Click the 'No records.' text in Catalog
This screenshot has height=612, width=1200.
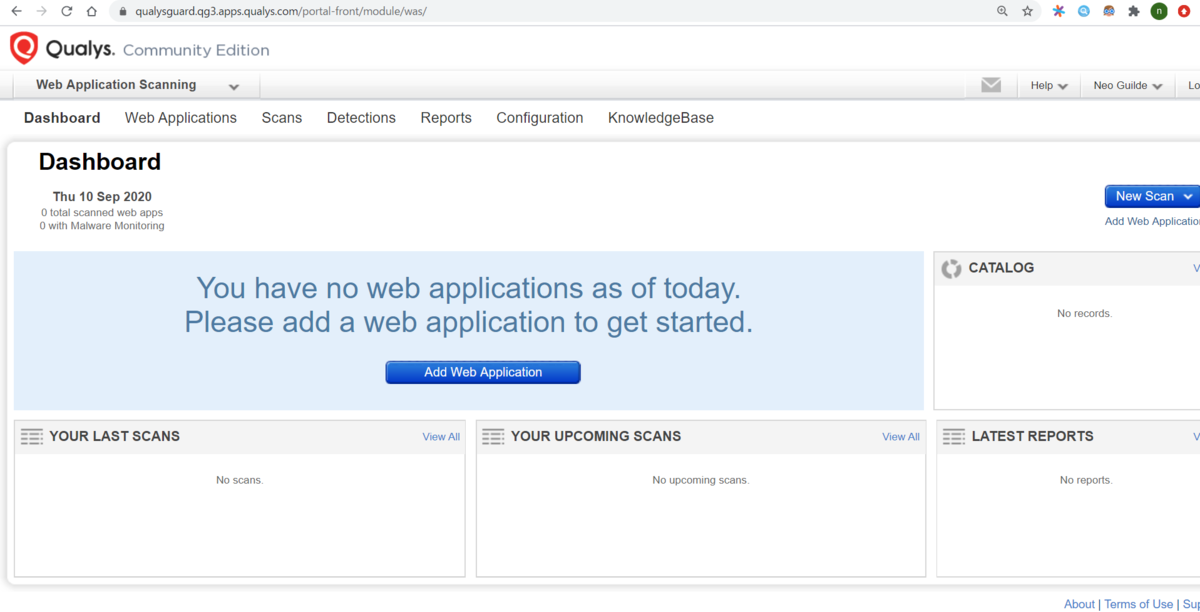pyautogui.click(x=1085, y=314)
